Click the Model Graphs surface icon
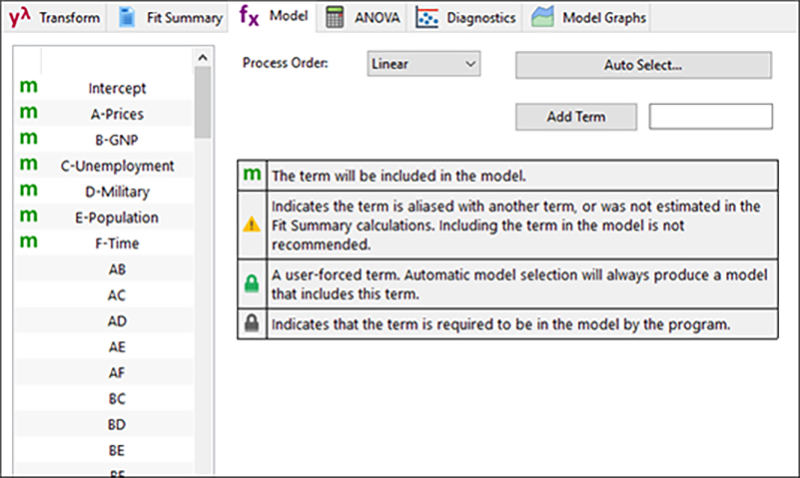Viewport: 800px width, 478px height. (543, 17)
